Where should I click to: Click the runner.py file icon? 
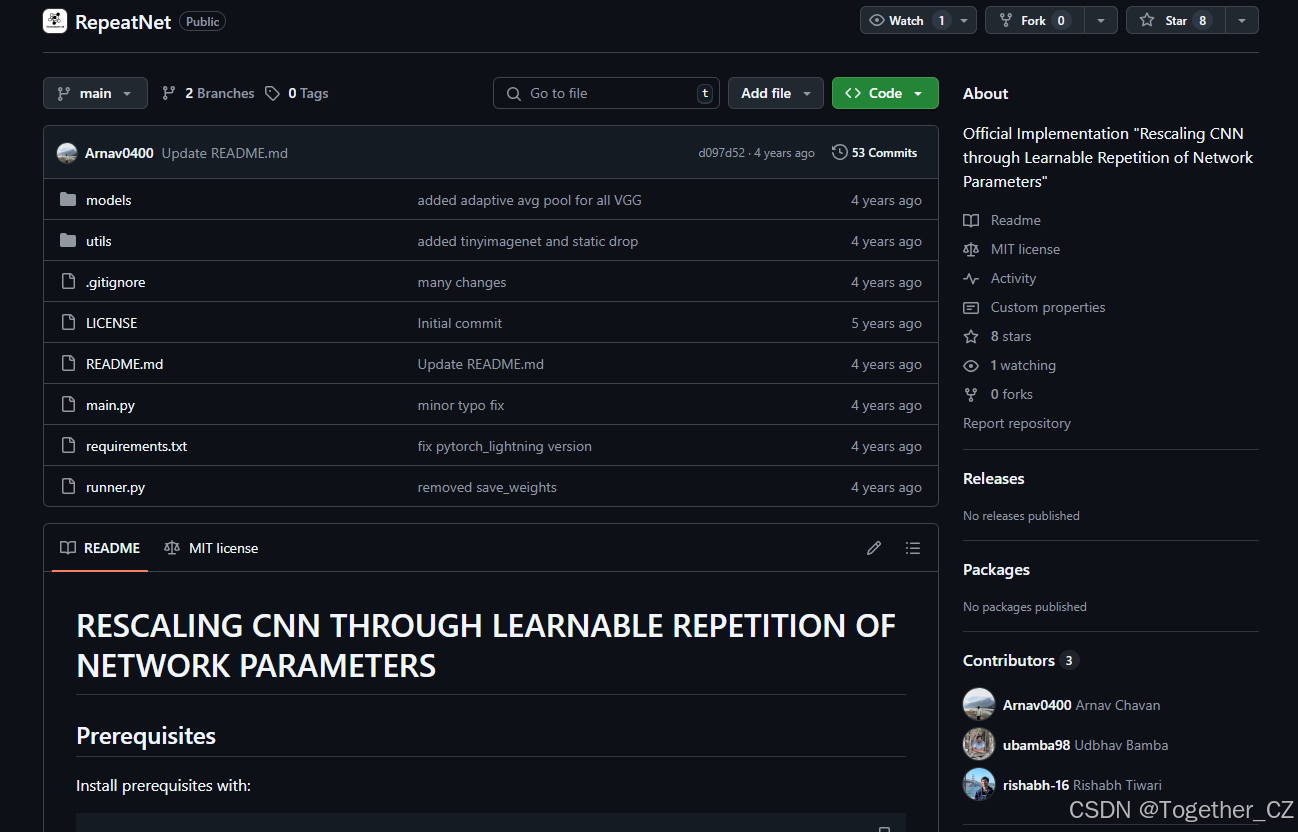(x=68, y=487)
